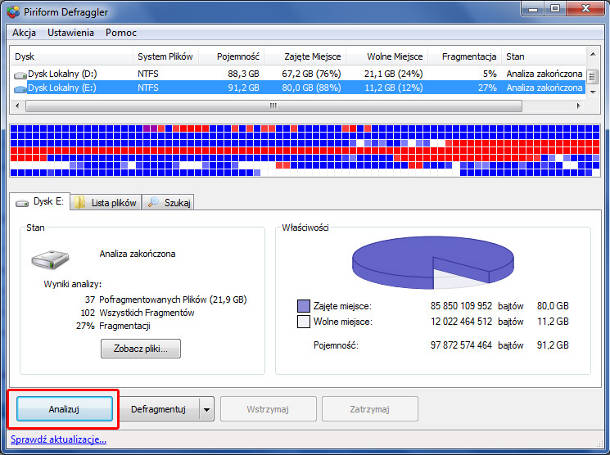The image size is (610, 455).
Task: Open the Sprawdź aktualizacje... link
Action: point(58,440)
